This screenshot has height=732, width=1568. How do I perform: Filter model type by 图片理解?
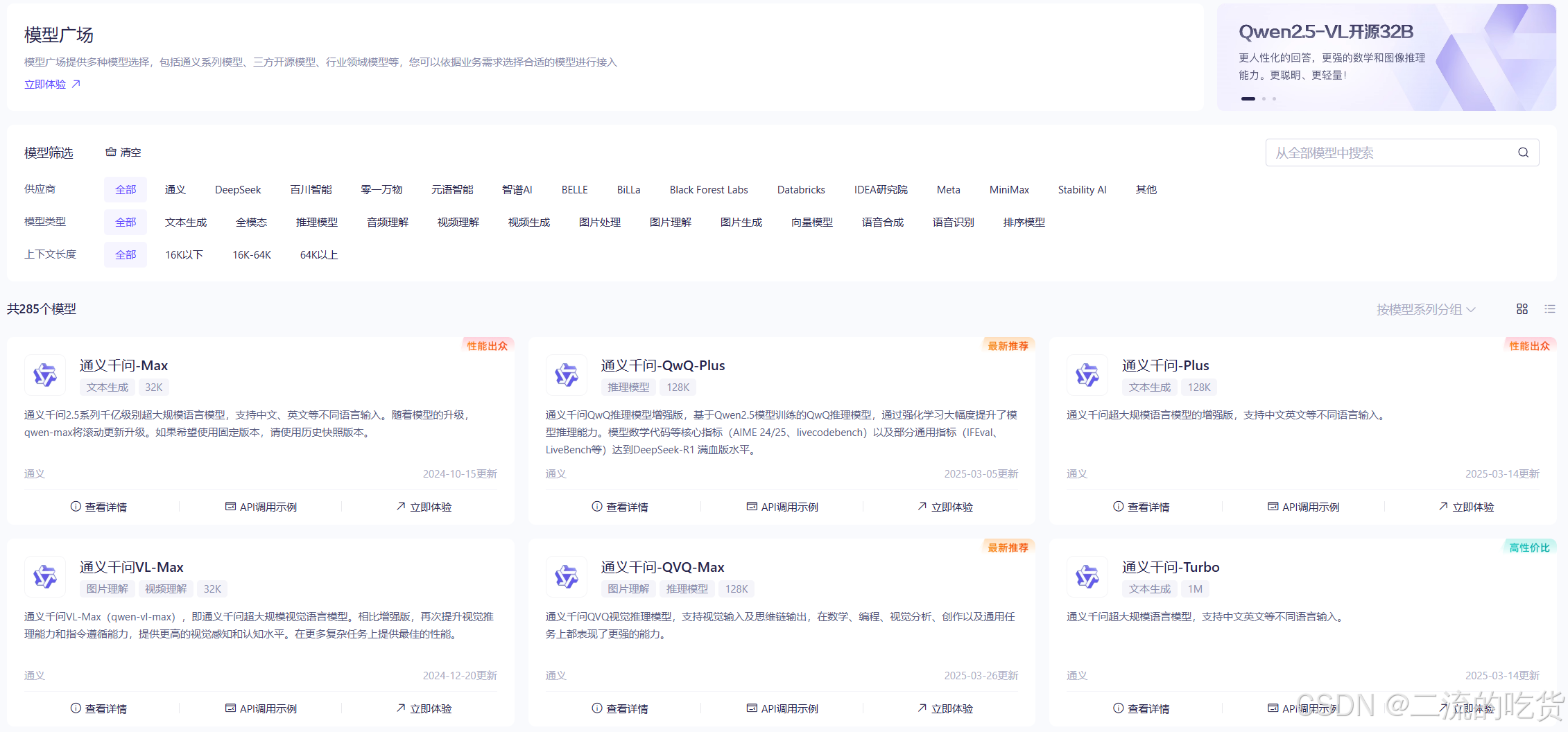pyautogui.click(x=671, y=222)
